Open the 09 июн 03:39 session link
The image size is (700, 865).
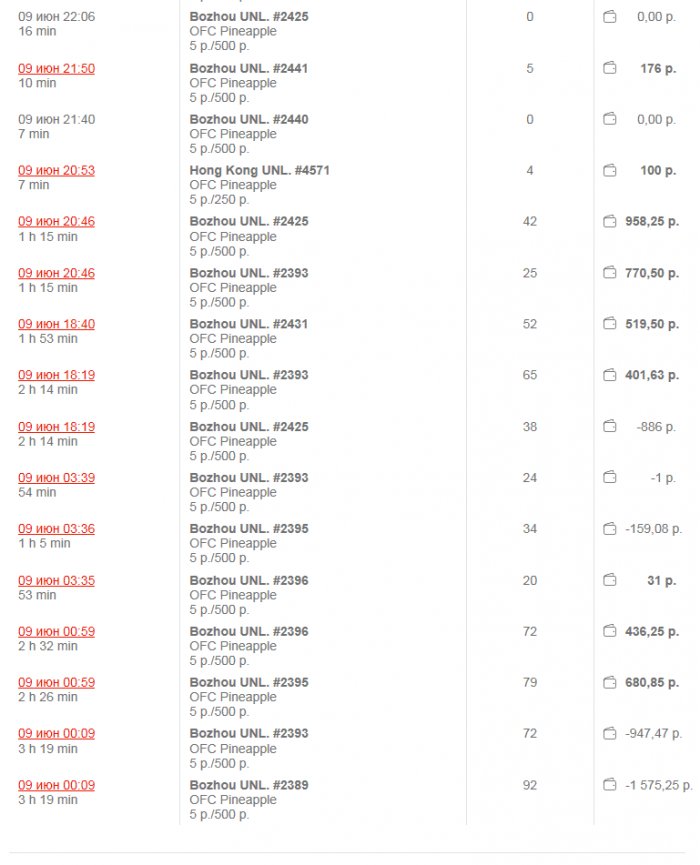(57, 478)
